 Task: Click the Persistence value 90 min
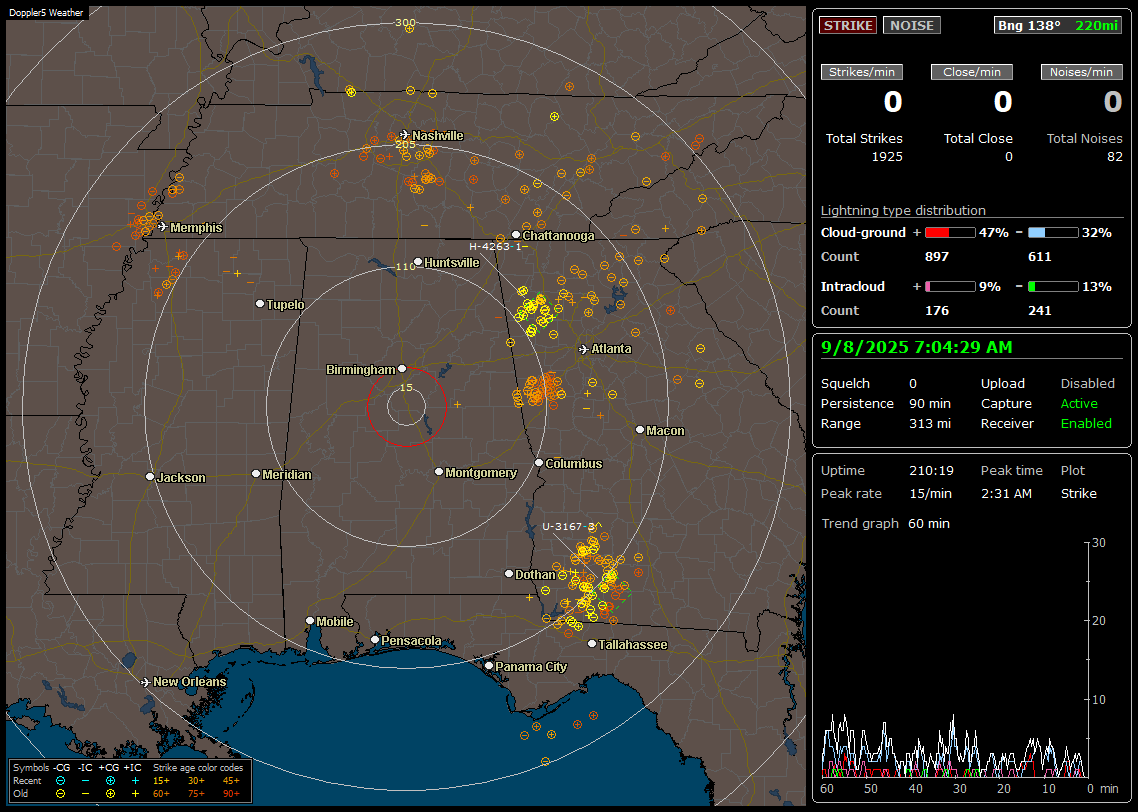coord(930,403)
